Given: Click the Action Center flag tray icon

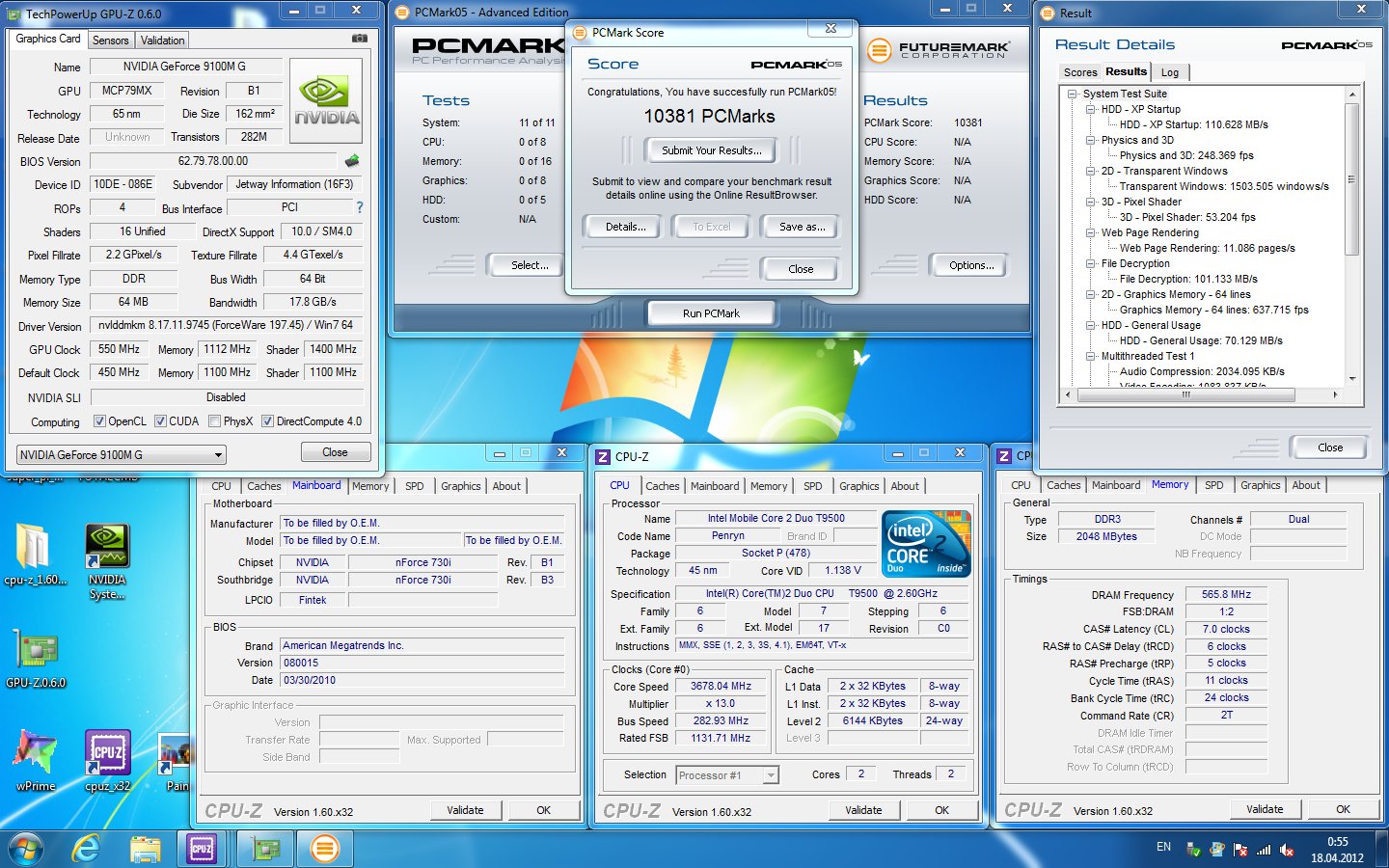Looking at the screenshot, I should pyautogui.click(x=1239, y=850).
